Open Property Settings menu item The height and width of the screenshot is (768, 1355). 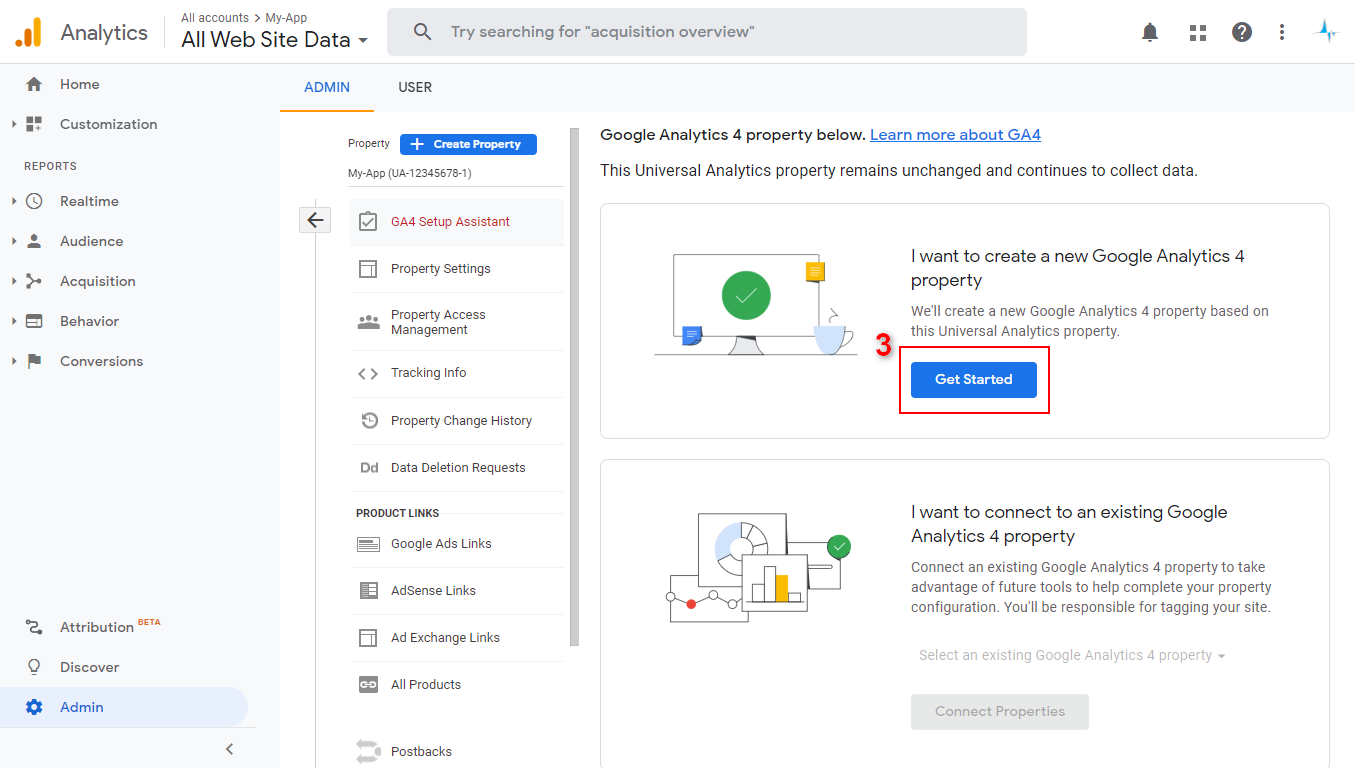click(x=457, y=269)
